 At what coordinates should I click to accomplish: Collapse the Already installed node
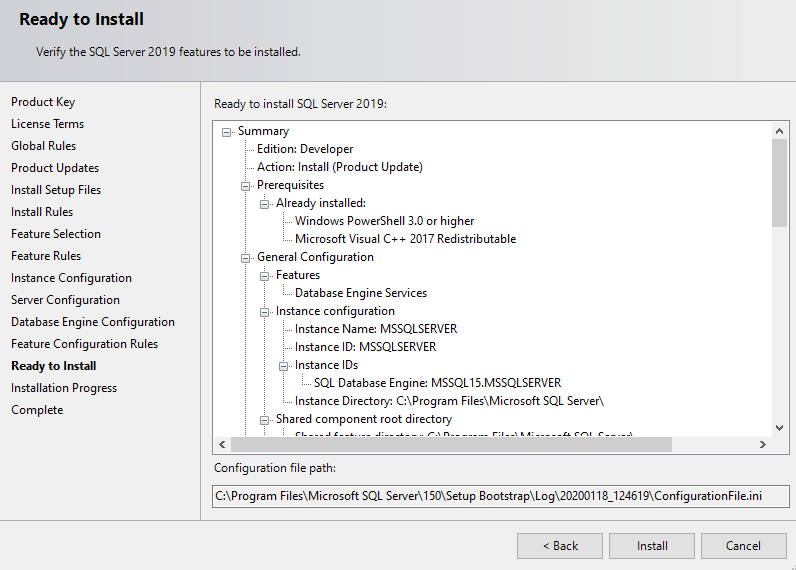pos(266,204)
